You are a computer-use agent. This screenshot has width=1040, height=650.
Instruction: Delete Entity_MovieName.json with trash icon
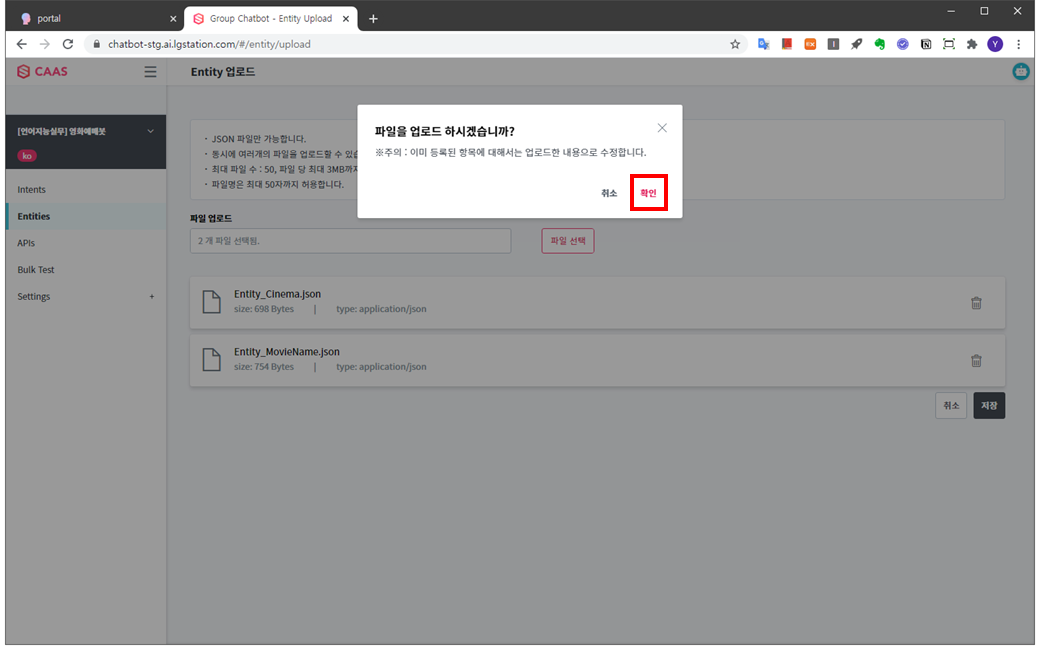(976, 361)
